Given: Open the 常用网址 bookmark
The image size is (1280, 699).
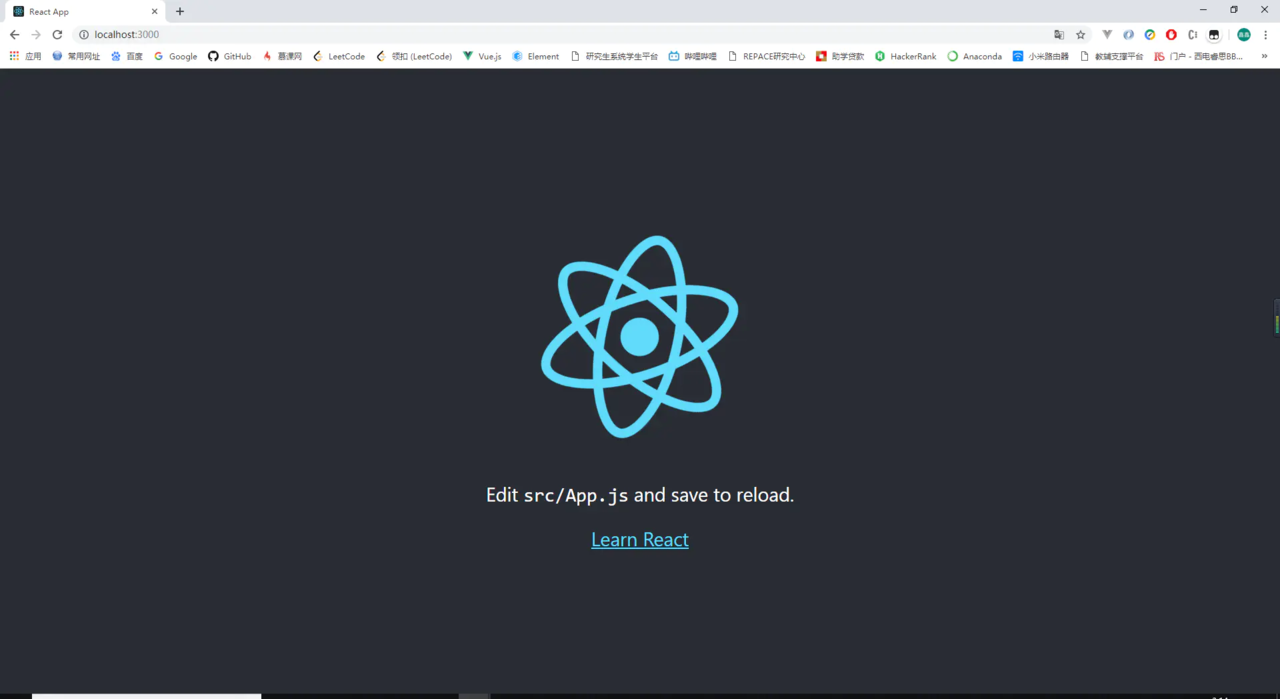Looking at the screenshot, I should click(x=76, y=56).
